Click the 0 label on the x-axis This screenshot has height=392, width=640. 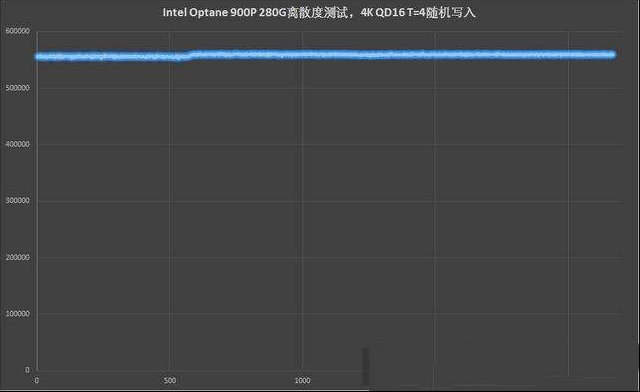pyautogui.click(x=37, y=381)
